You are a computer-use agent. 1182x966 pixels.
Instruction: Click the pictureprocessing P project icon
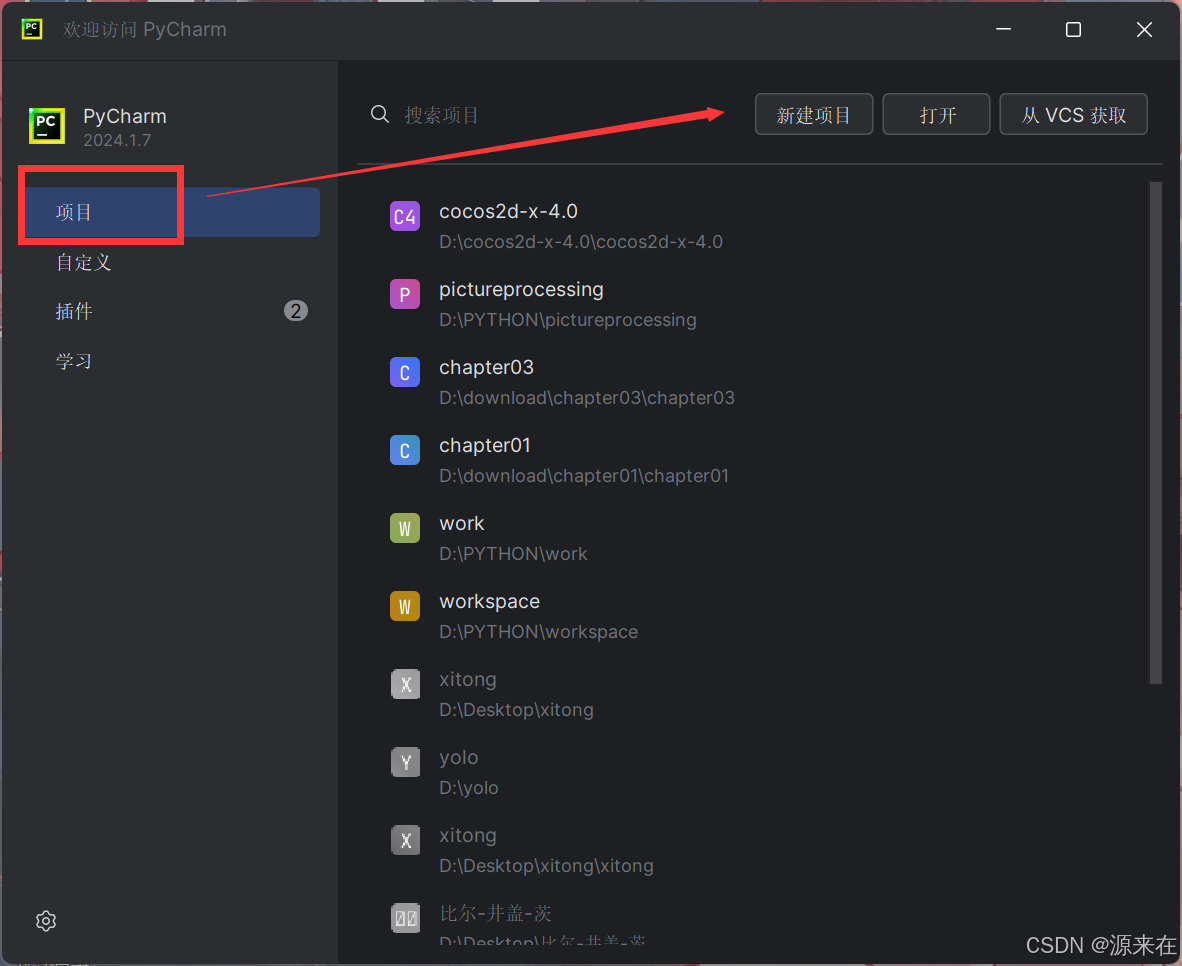click(405, 294)
